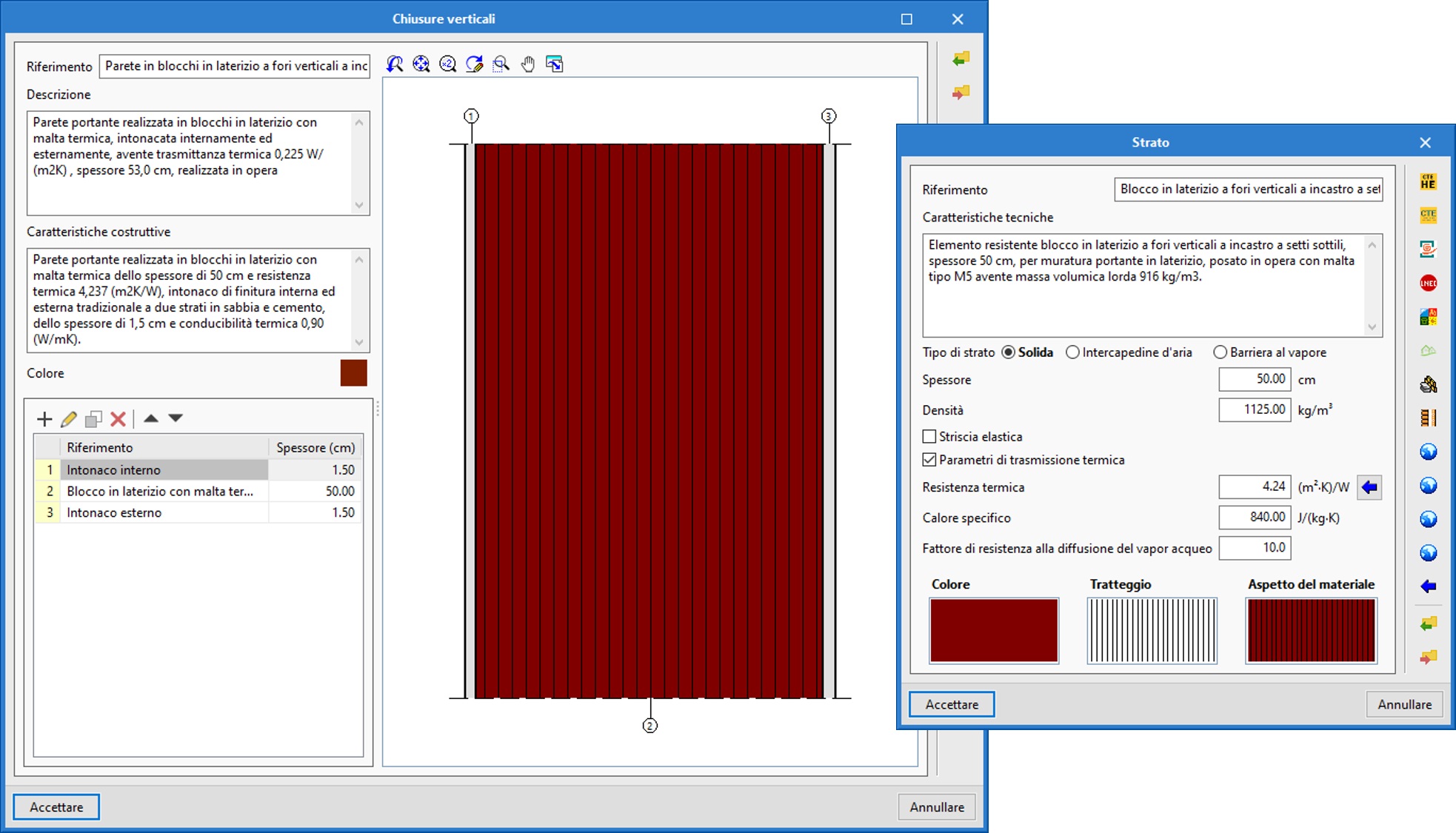Click the green-arrow import icon in Chiusure verticali
This screenshot has width=1456, height=833.
pos(961,58)
